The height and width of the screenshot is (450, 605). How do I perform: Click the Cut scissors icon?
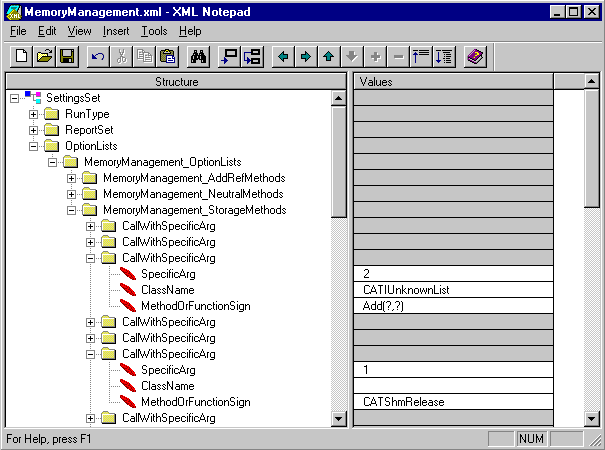click(121, 57)
